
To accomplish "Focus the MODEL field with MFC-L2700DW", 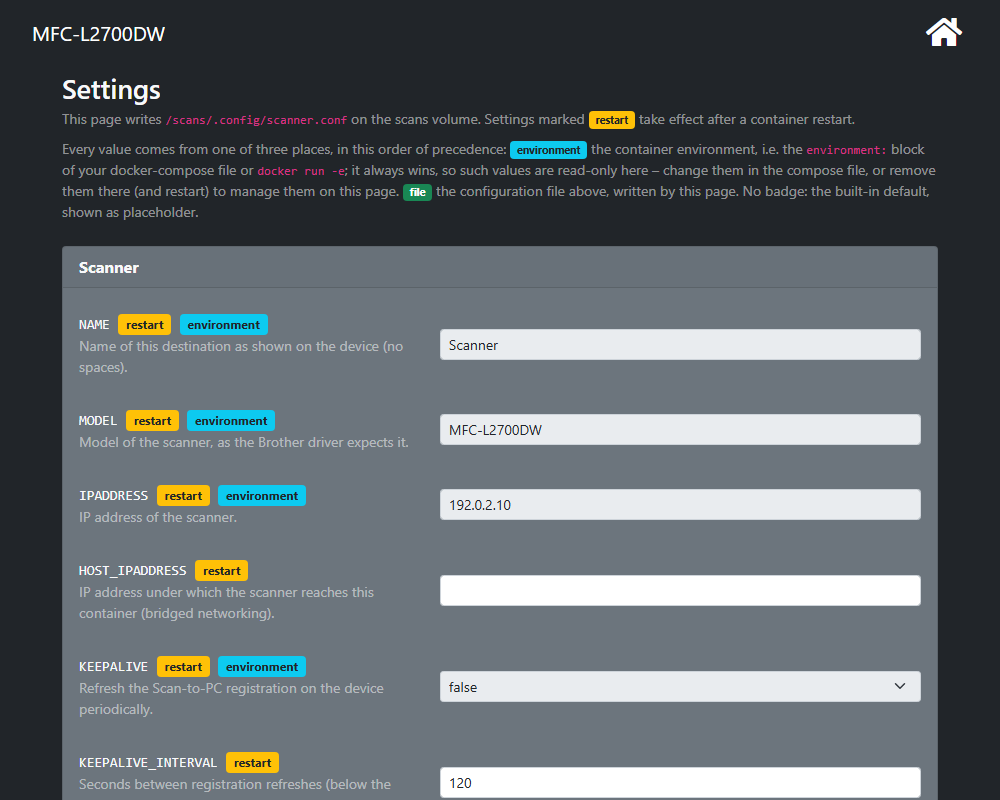I will (680, 430).
